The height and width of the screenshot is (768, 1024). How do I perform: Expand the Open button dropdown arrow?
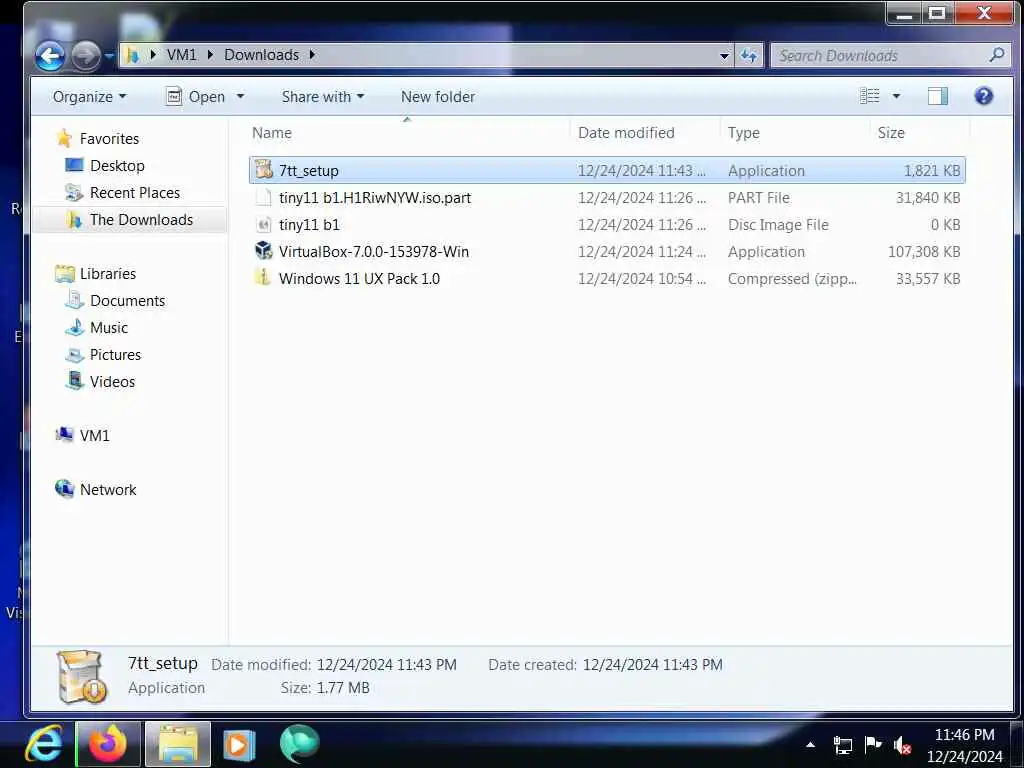click(x=240, y=97)
